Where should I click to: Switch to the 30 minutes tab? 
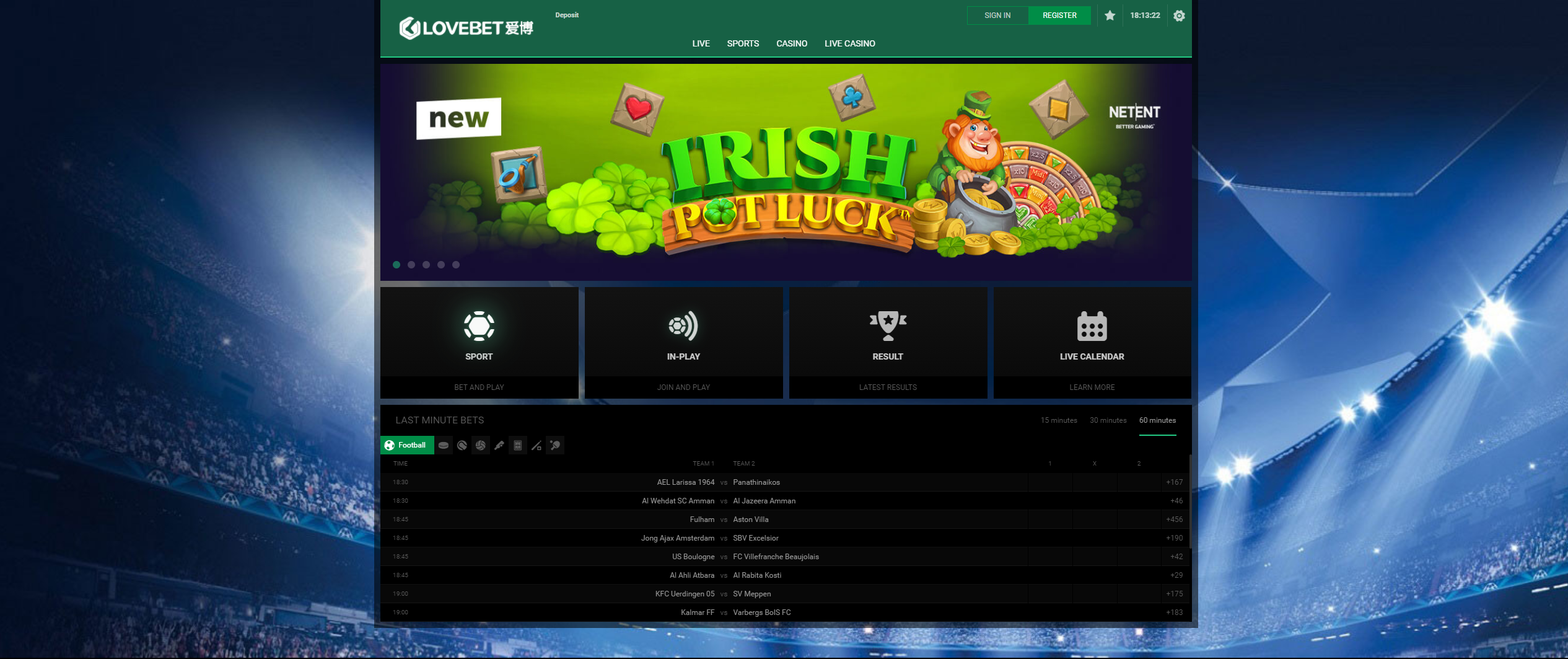[1108, 420]
